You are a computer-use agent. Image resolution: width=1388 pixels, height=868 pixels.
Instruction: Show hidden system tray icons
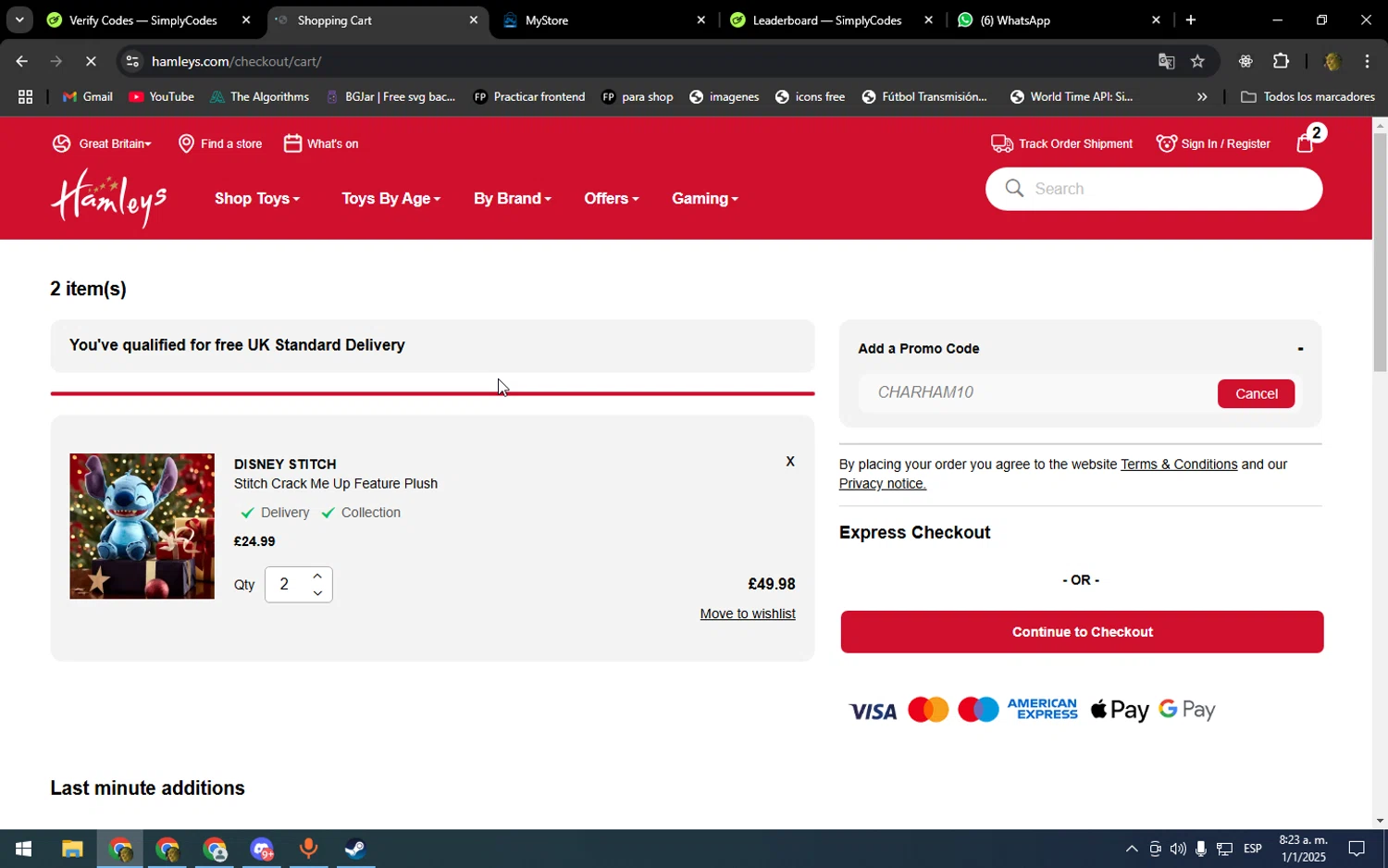click(x=1131, y=849)
